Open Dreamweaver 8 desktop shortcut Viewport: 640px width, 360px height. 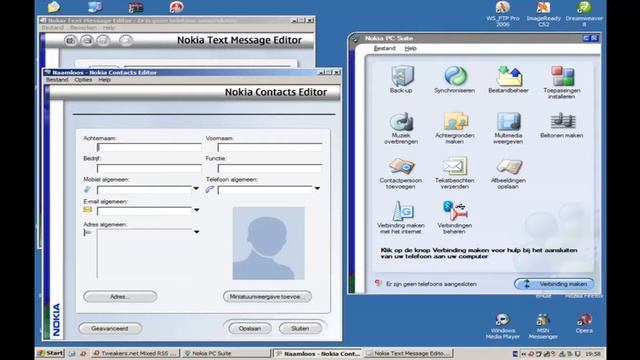tap(584, 13)
